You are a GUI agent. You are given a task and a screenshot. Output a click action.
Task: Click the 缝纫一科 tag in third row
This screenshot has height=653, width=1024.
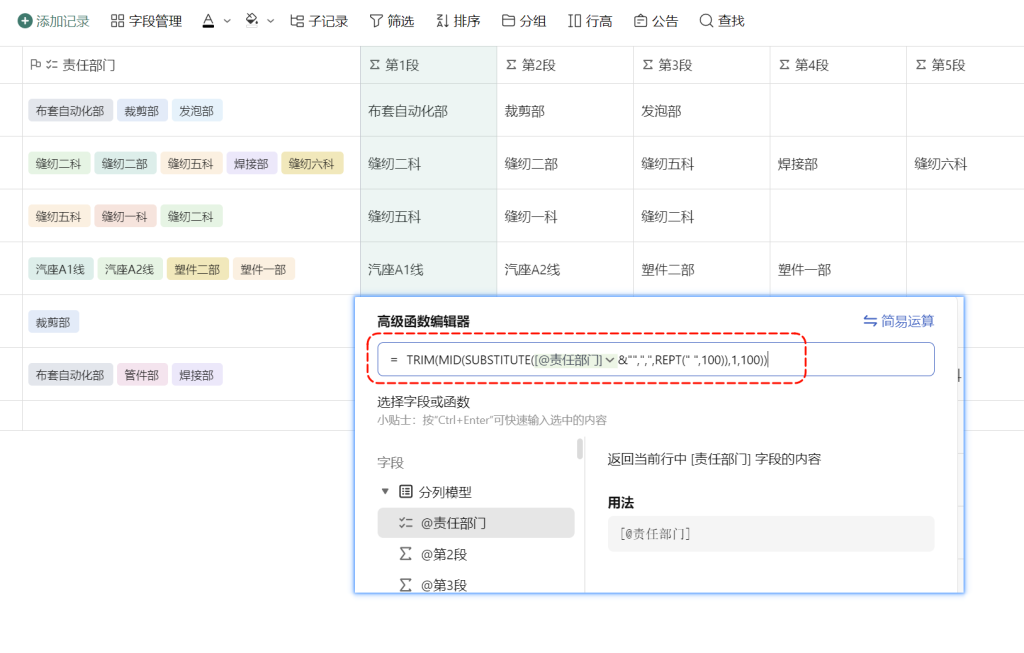(x=125, y=216)
